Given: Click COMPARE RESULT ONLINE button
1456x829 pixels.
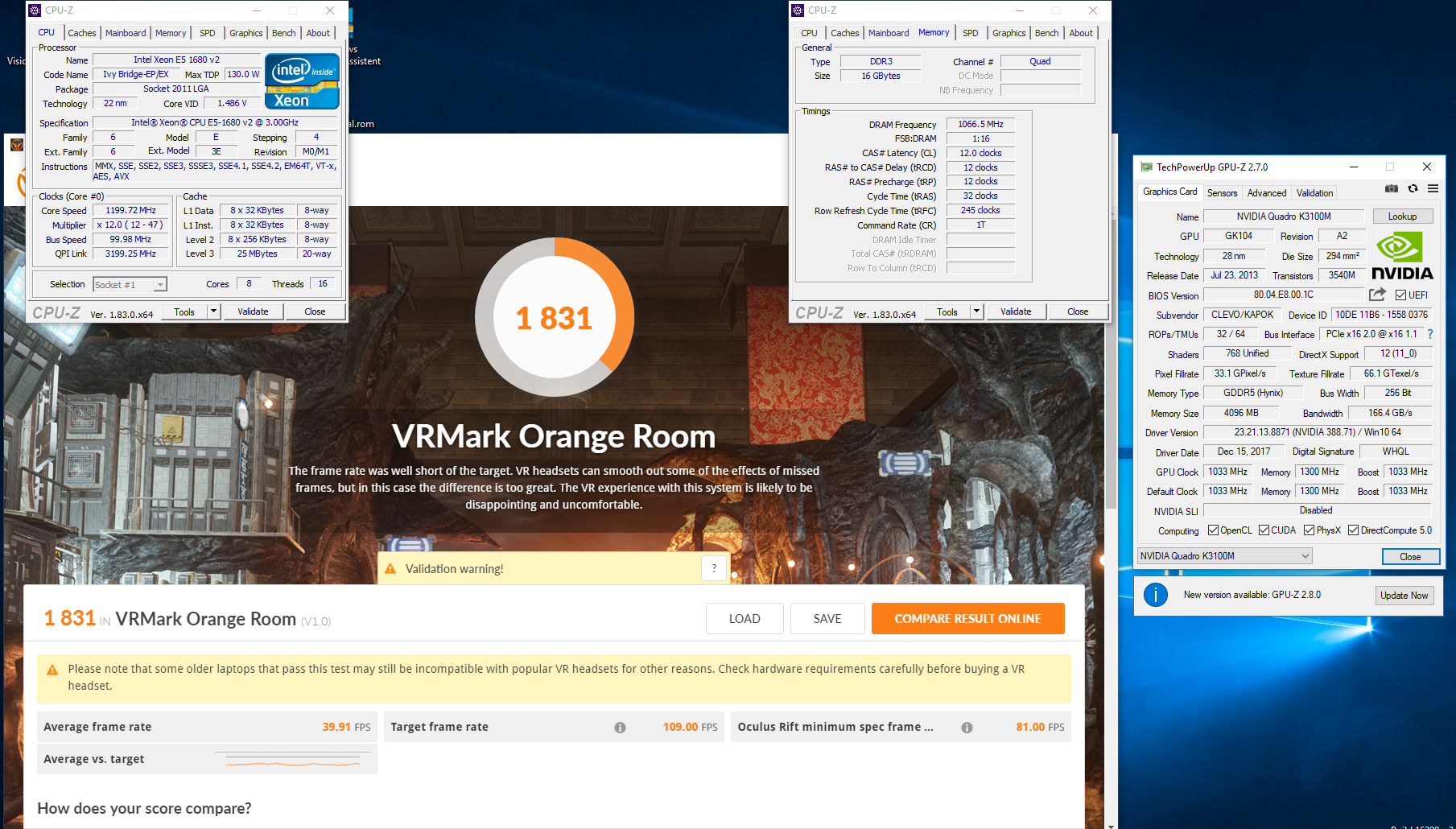Looking at the screenshot, I should (967, 619).
